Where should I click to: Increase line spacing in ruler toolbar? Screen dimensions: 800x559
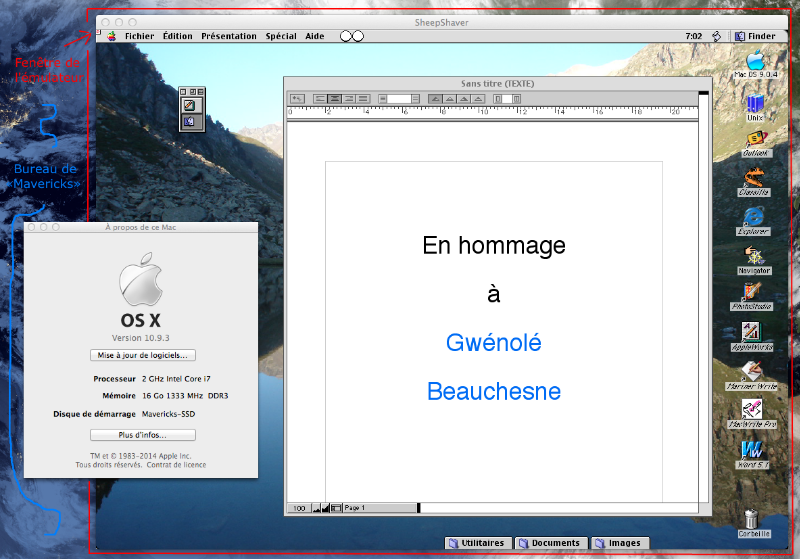coord(415,99)
